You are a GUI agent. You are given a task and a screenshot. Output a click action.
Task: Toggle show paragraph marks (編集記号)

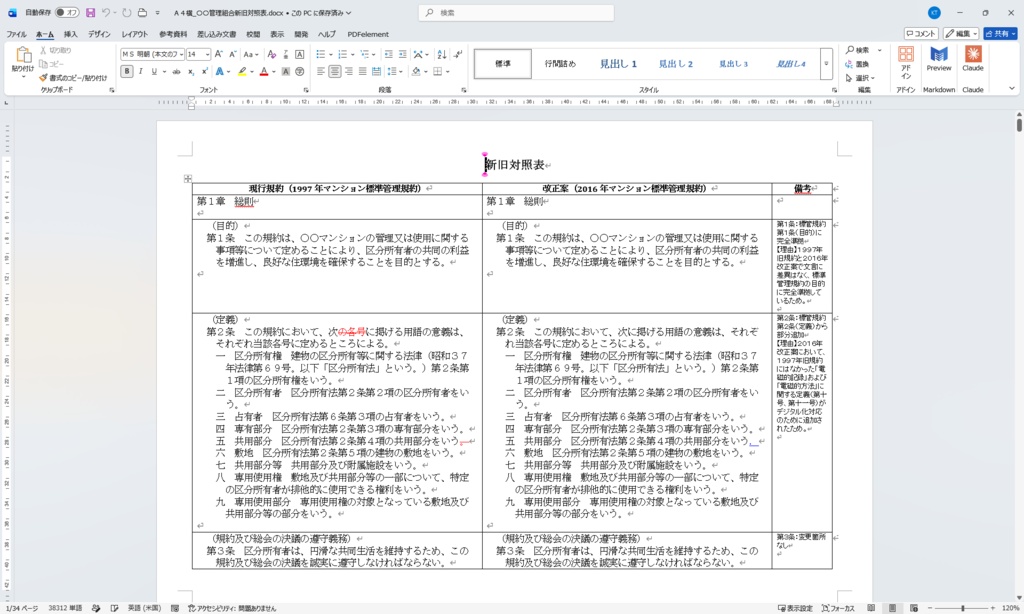pyautogui.click(x=458, y=54)
